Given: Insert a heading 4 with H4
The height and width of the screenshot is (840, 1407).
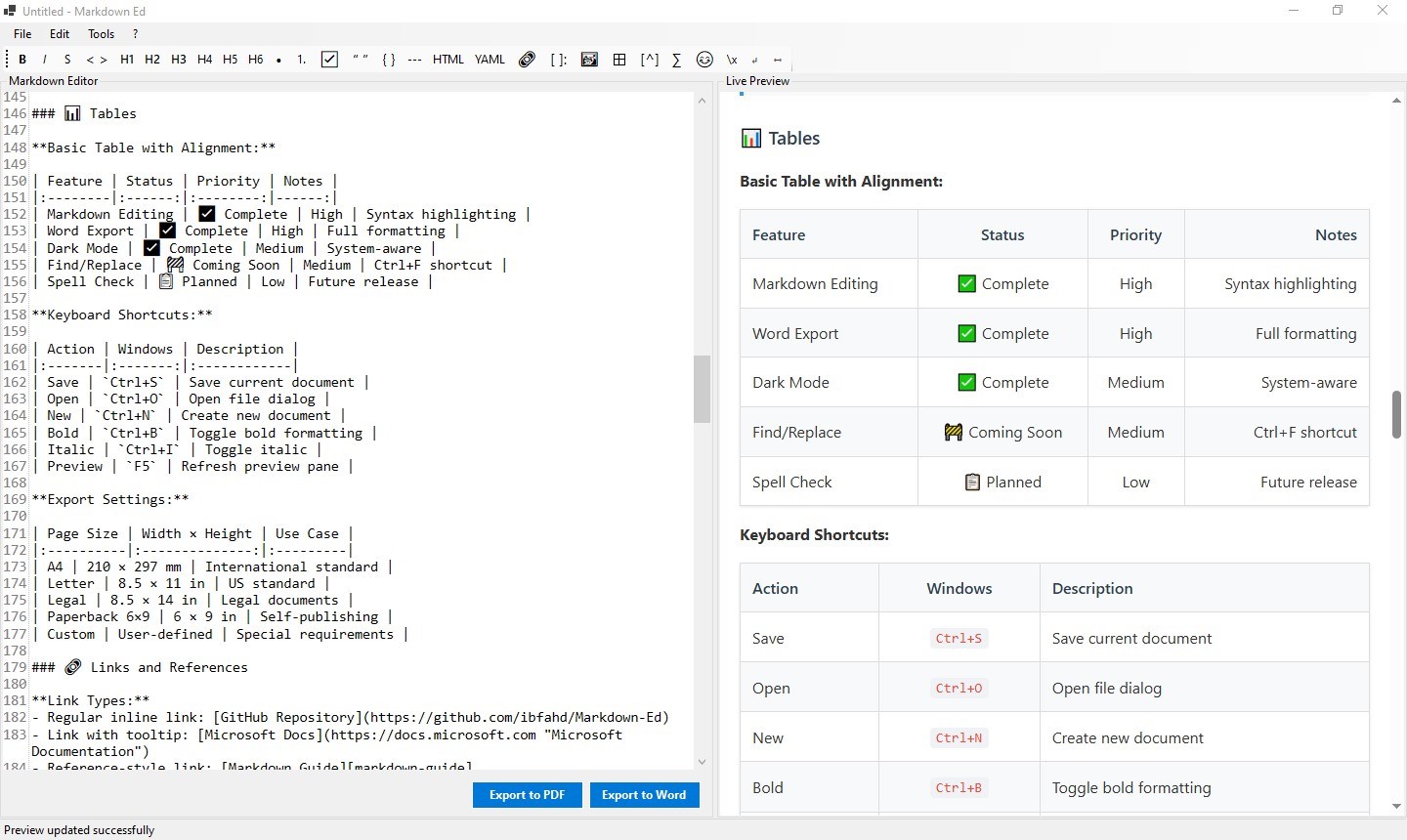Looking at the screenshot, I should click(204, 60).
